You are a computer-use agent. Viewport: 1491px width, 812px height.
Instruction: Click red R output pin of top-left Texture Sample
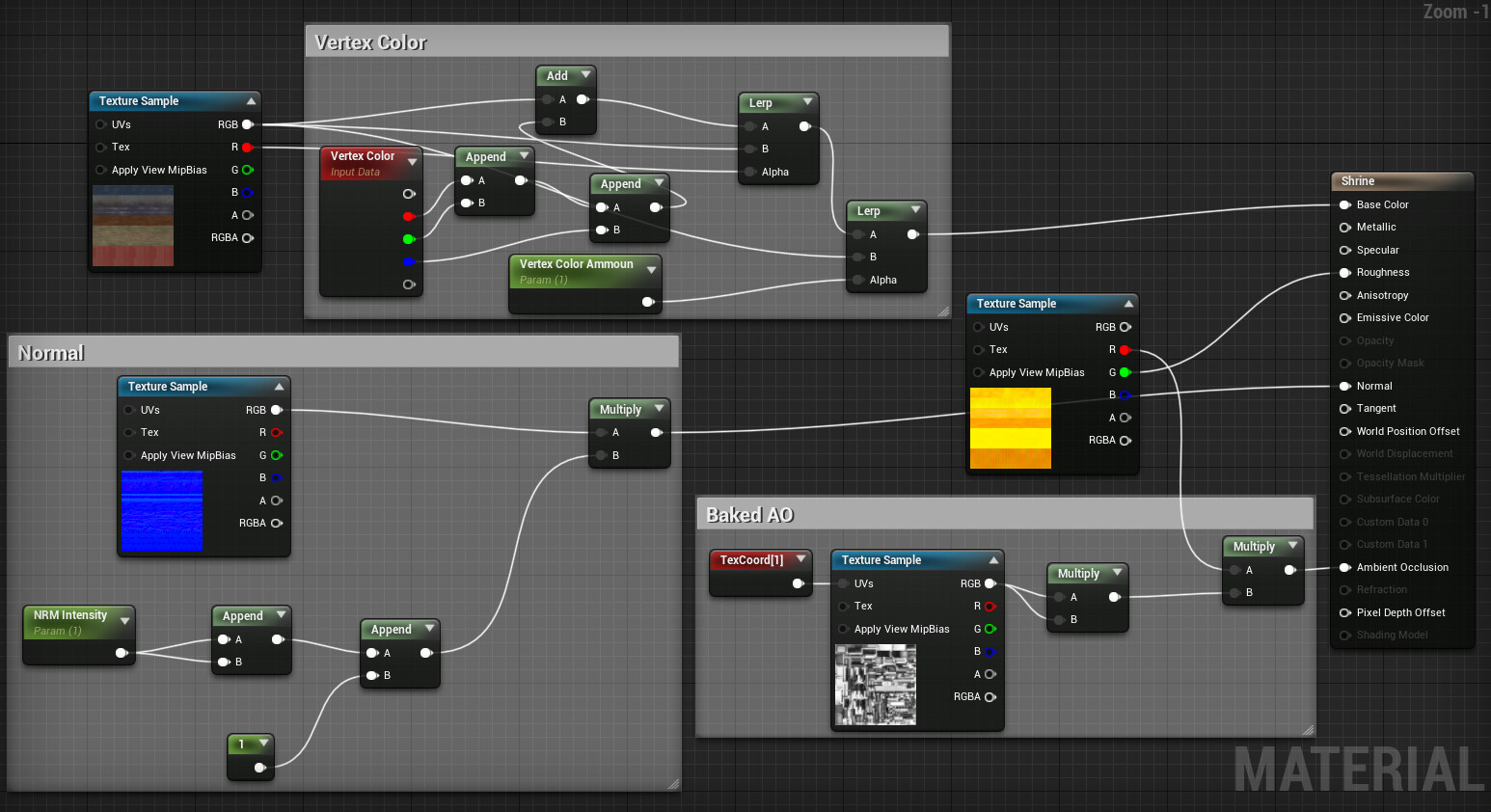coord(248,148)
